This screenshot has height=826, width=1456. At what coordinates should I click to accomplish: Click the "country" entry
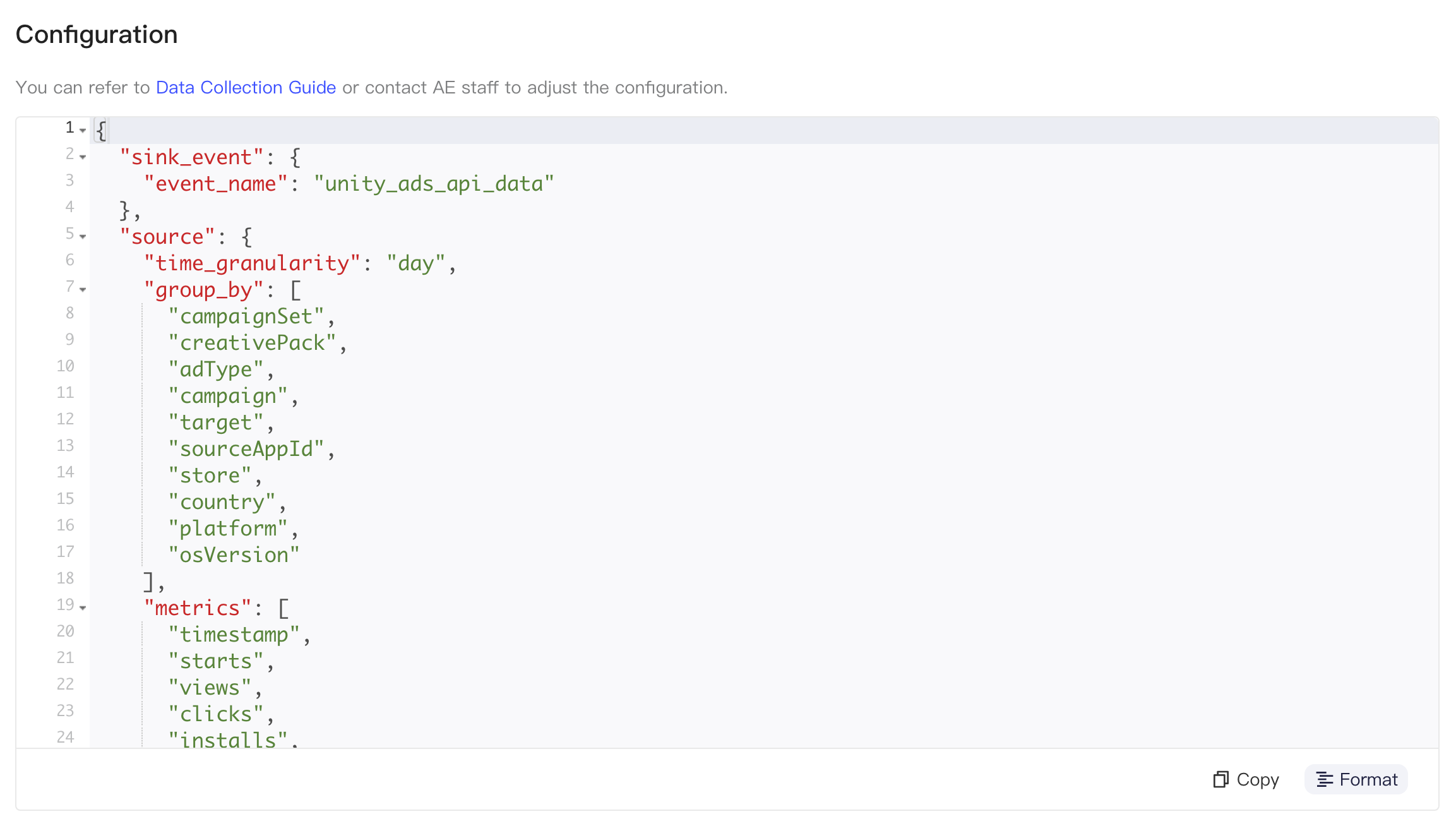[x=222, y=502]
